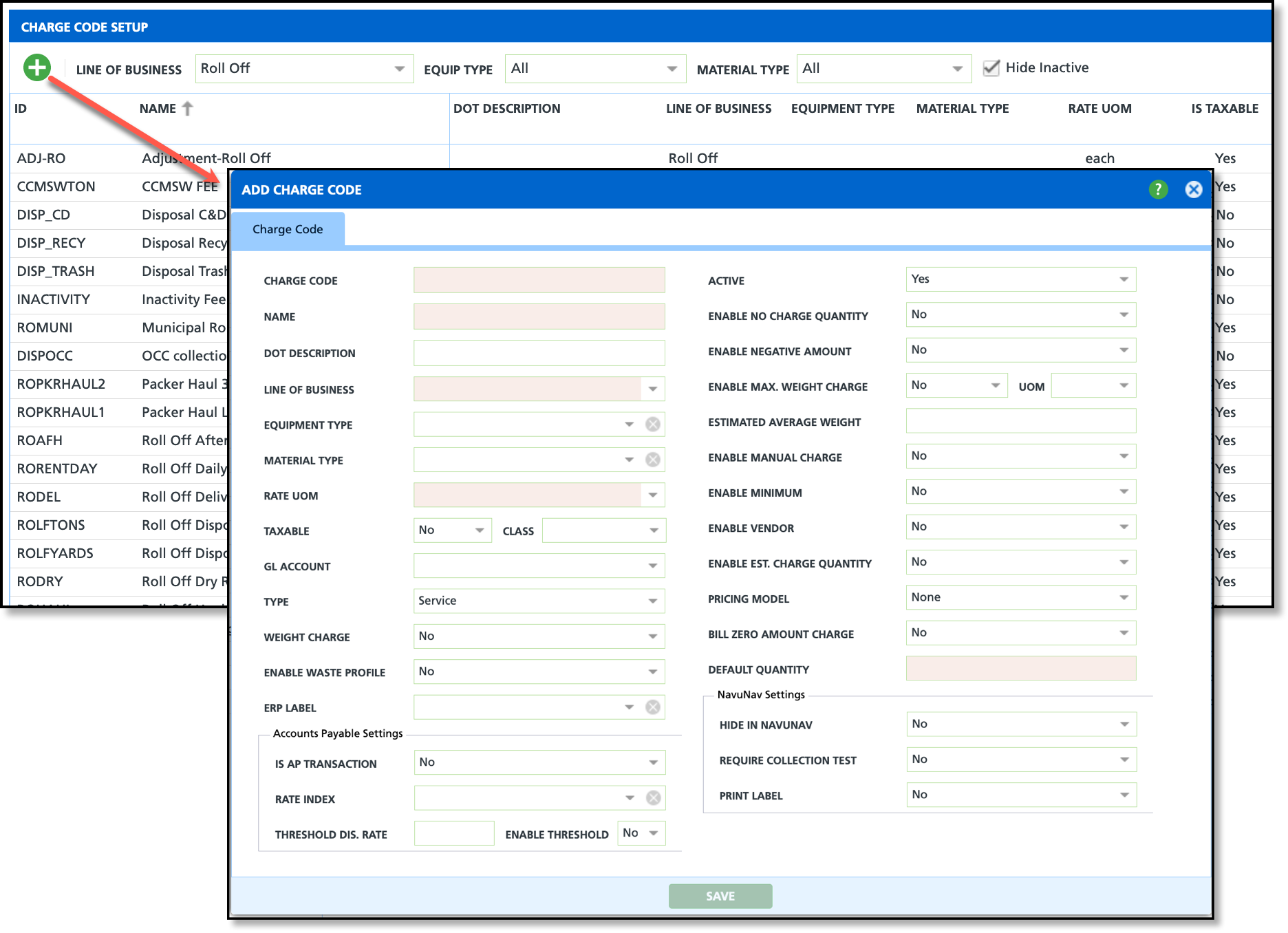
Task: Close the Add Charge Code dialog
Action: [1194, 189]
